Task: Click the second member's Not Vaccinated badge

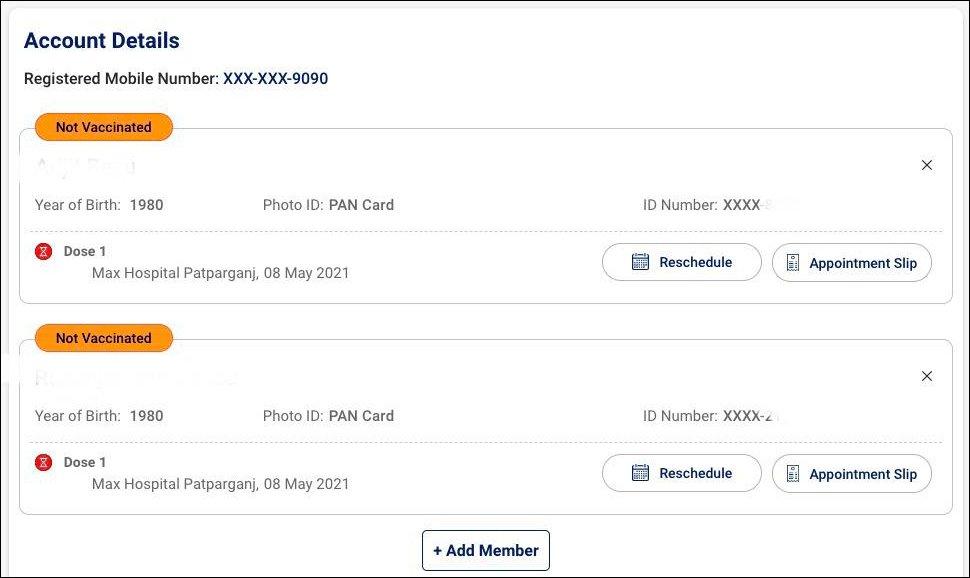Action: (x=104, y=338)
